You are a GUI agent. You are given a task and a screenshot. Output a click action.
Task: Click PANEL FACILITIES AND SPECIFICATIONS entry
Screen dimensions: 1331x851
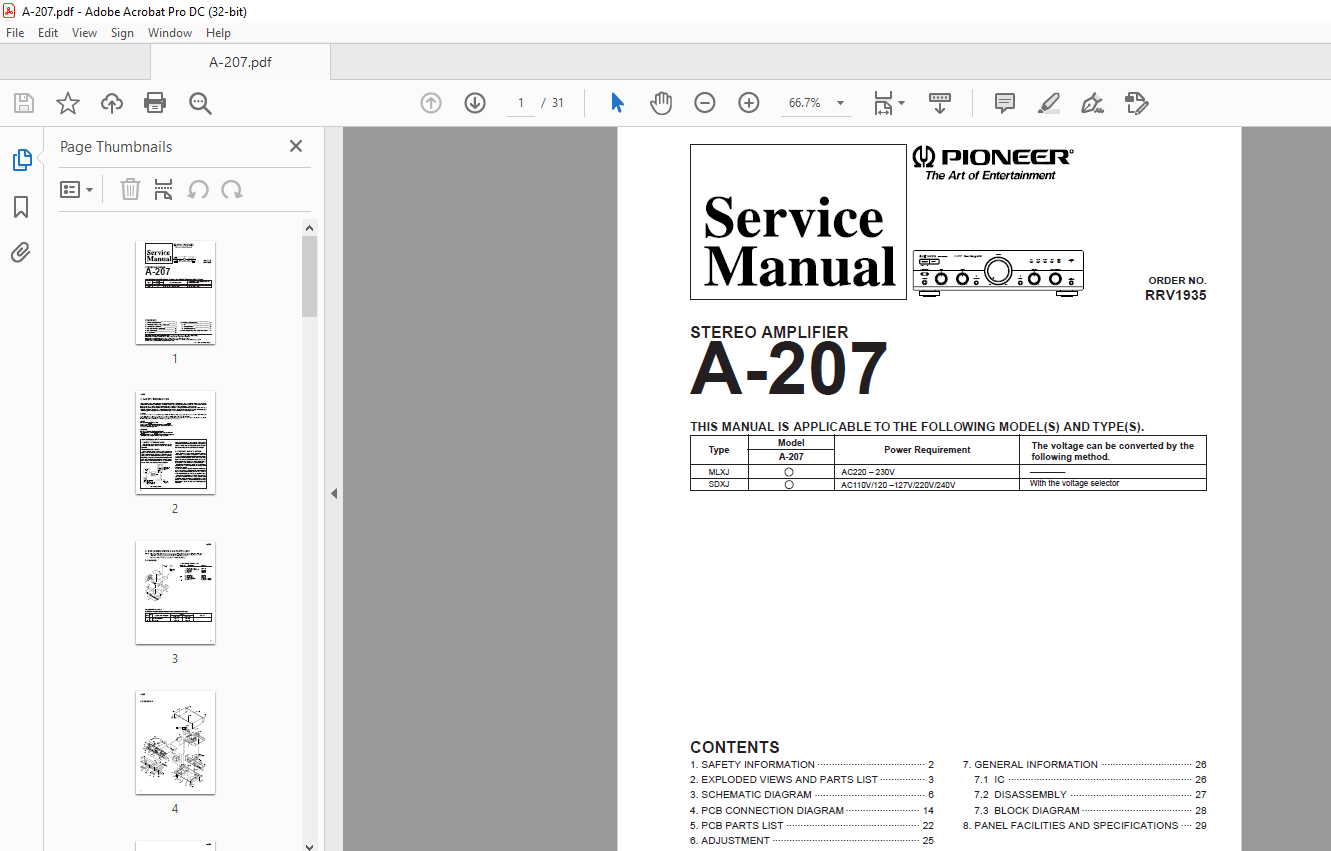(x=1085, y=825)
